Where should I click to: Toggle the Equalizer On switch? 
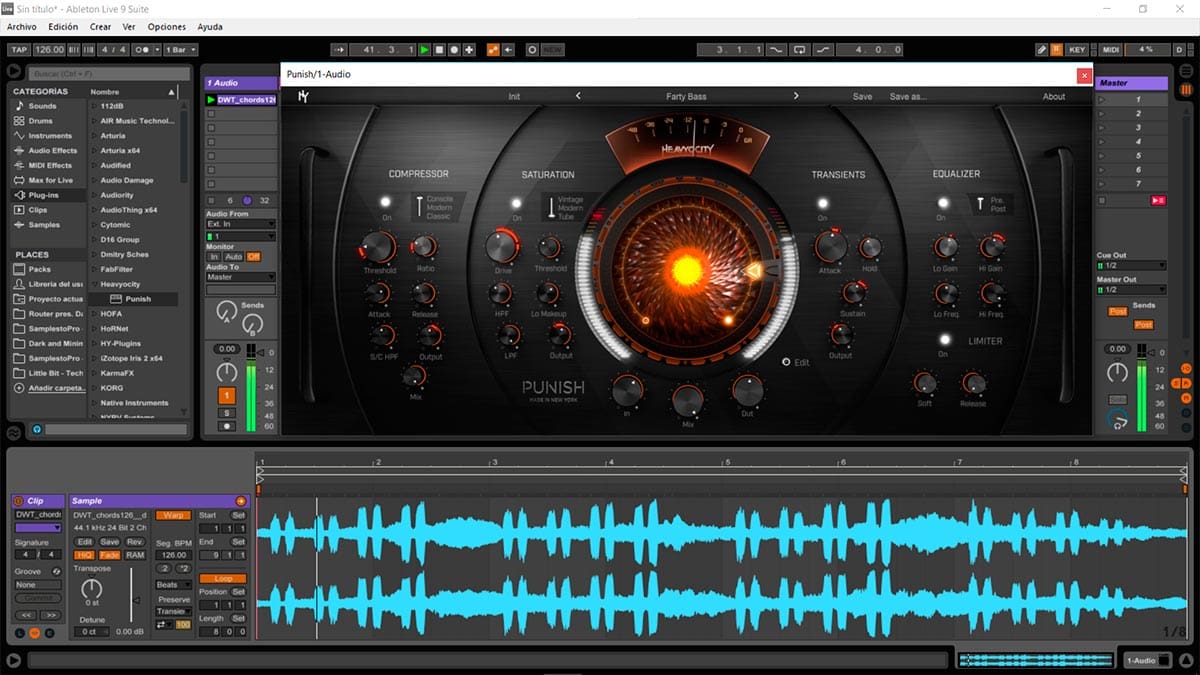click(942, 203)
